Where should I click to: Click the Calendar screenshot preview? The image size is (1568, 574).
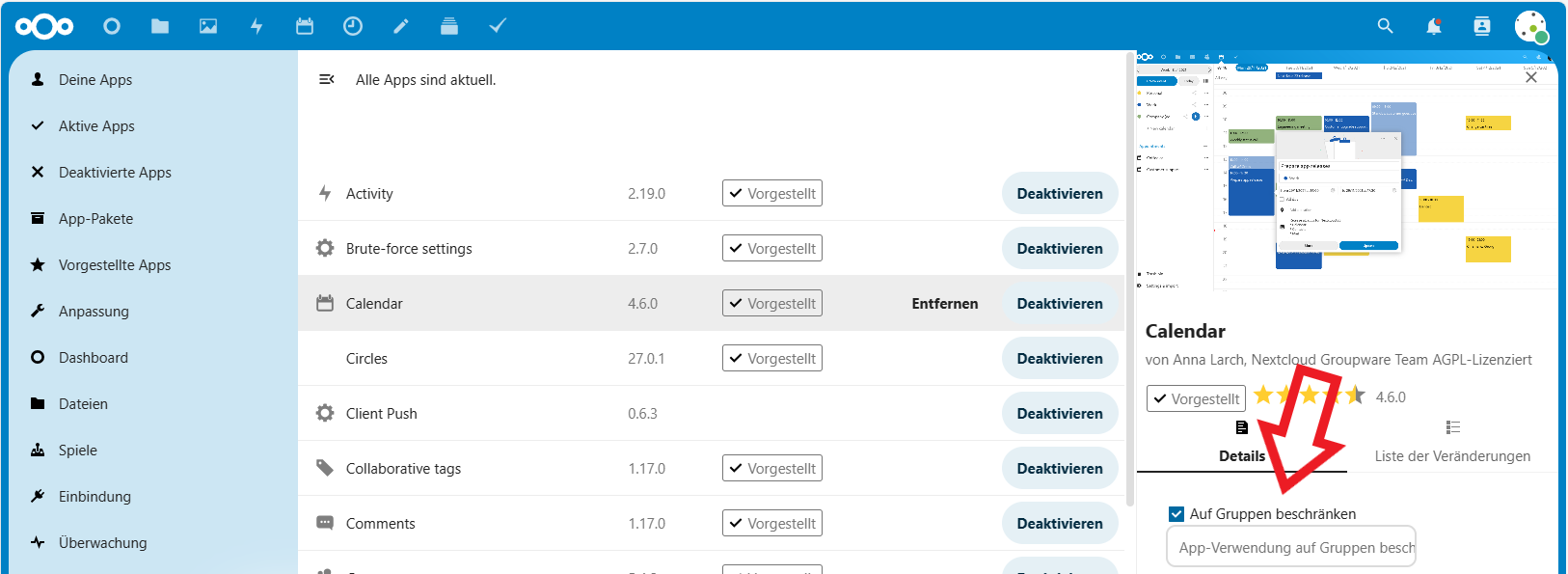pos(1346,174)
